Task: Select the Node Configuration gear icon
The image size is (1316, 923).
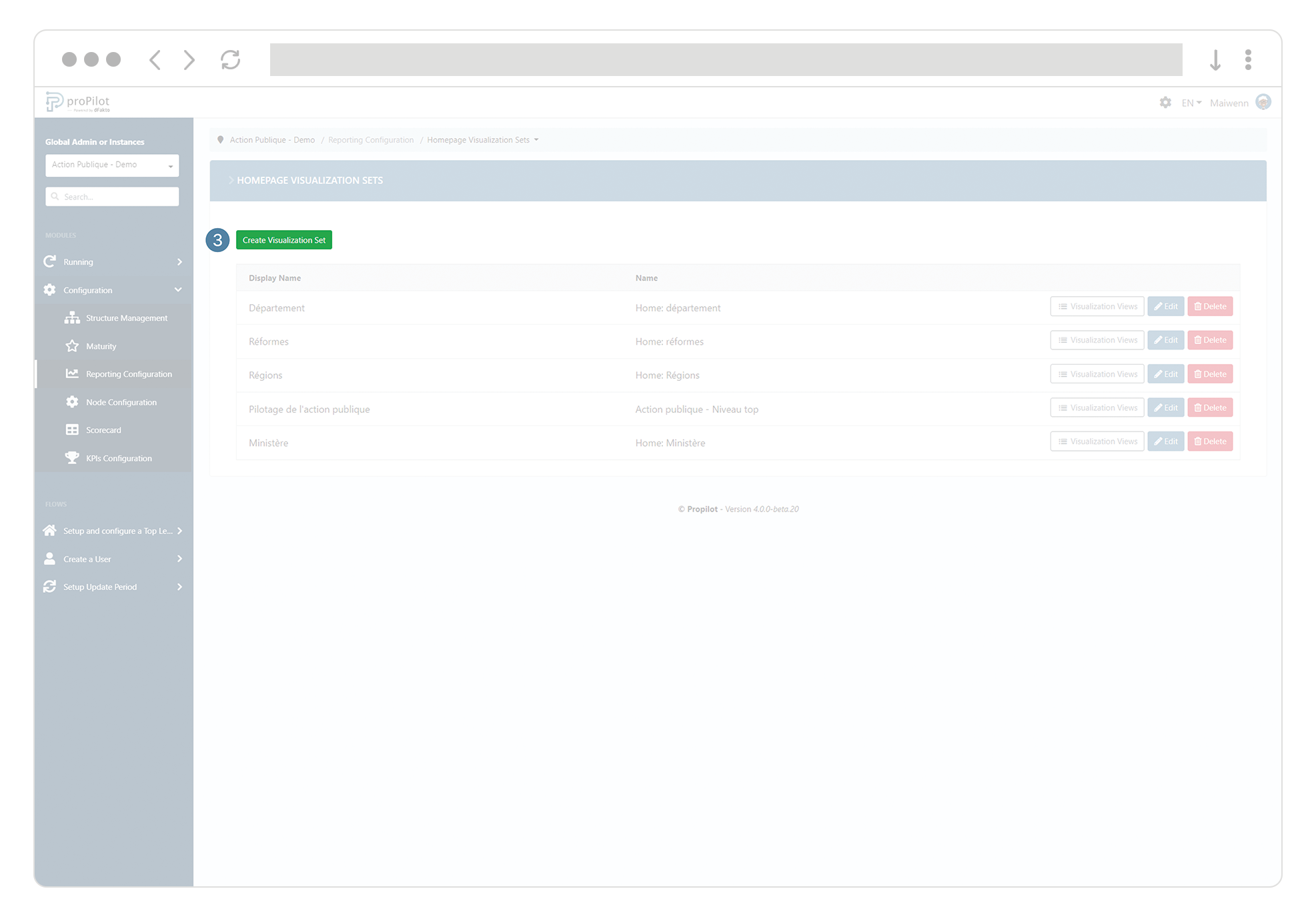Action: [72, 401]
